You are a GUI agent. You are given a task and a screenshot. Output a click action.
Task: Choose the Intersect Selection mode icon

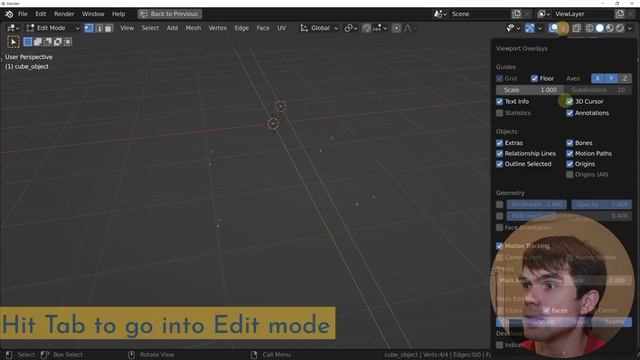(67, 42)
